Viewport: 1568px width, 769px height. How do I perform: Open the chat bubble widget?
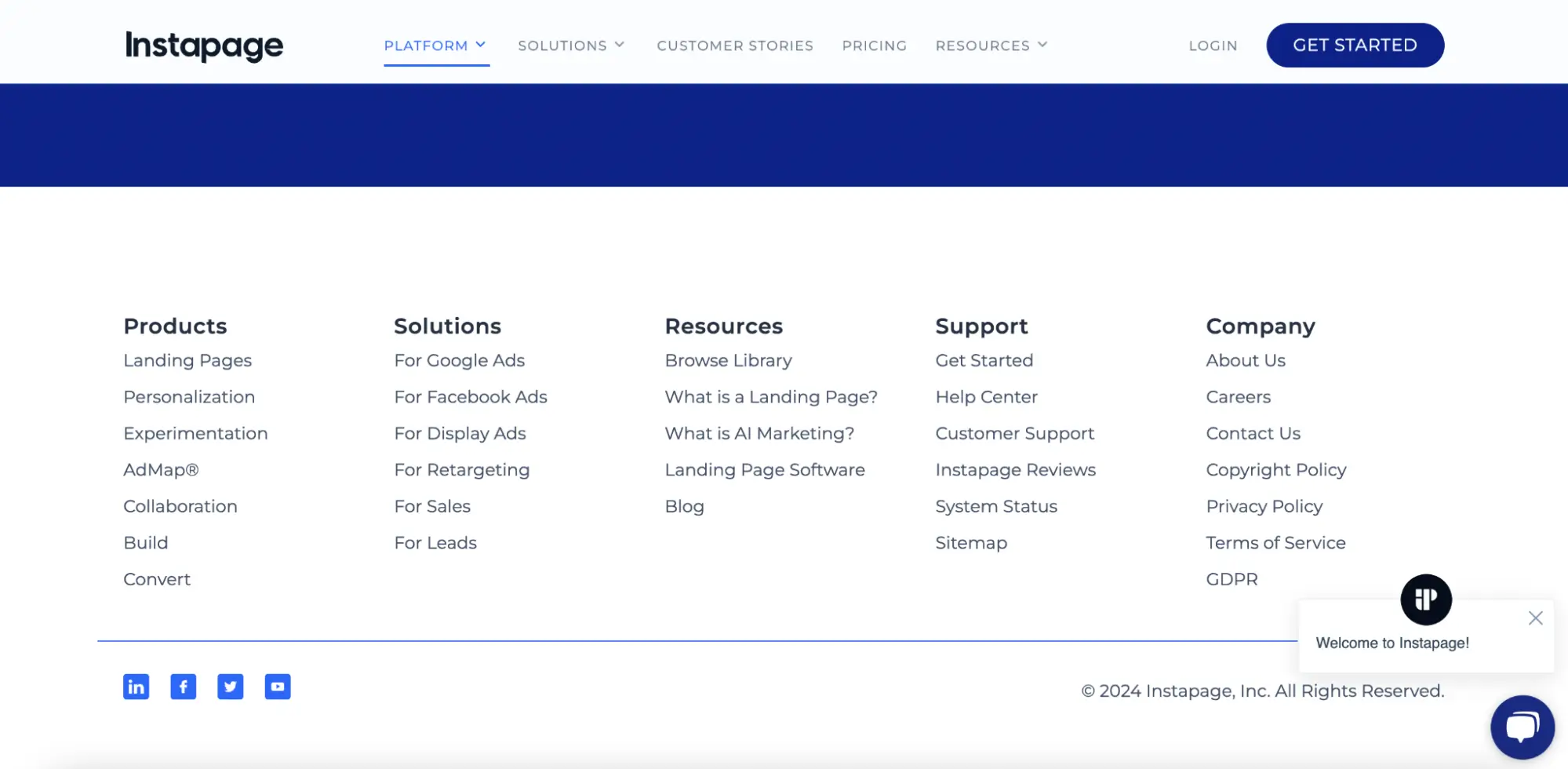point(1522,727)
